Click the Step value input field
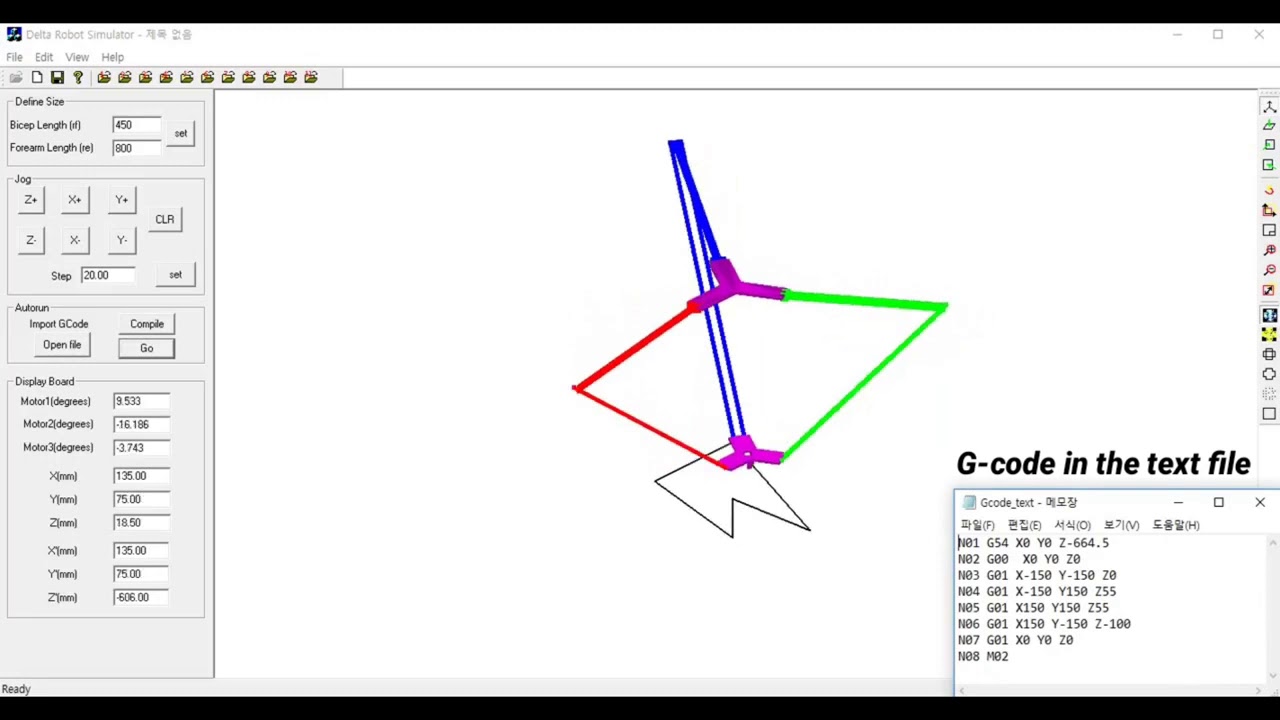The height and width of the screenshot is (720, 1280). (x=108, y=275)
